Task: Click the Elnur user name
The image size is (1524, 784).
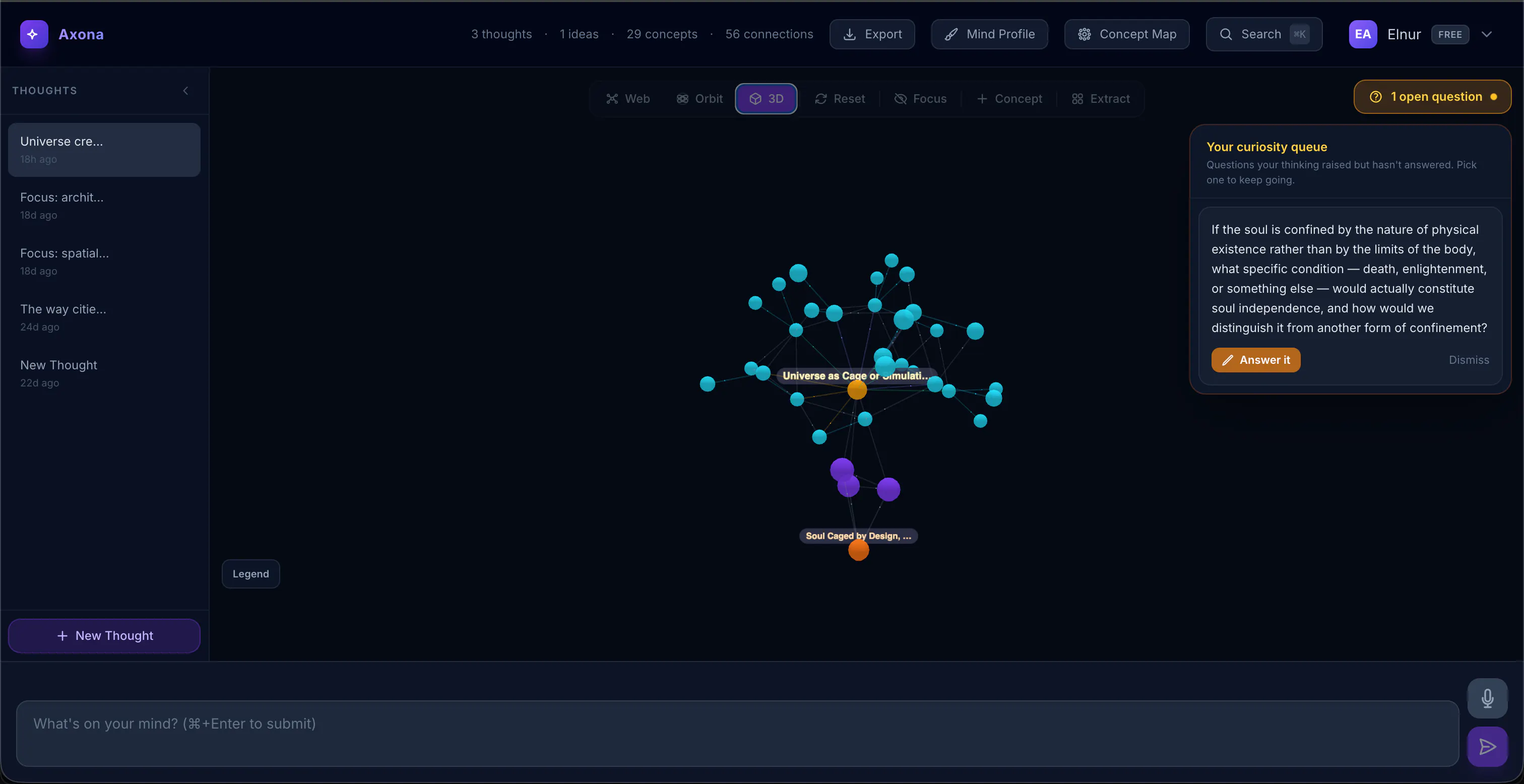Action: pos(1404,34)
